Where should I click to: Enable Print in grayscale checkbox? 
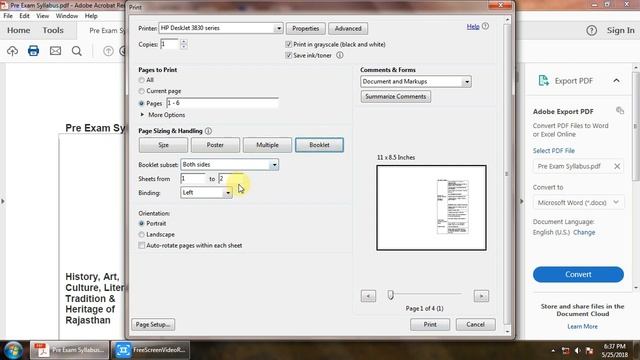[289, 44]
